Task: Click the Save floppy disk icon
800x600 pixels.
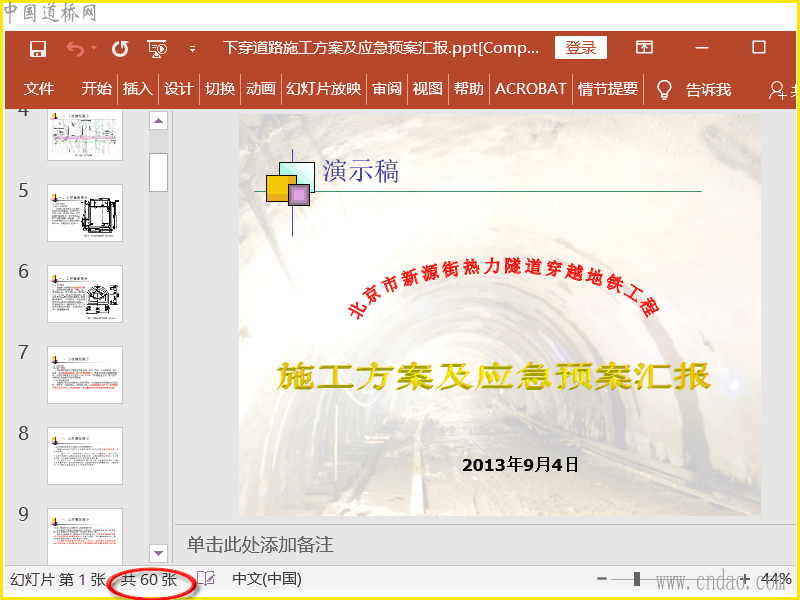Action: [x=38, y=49]
